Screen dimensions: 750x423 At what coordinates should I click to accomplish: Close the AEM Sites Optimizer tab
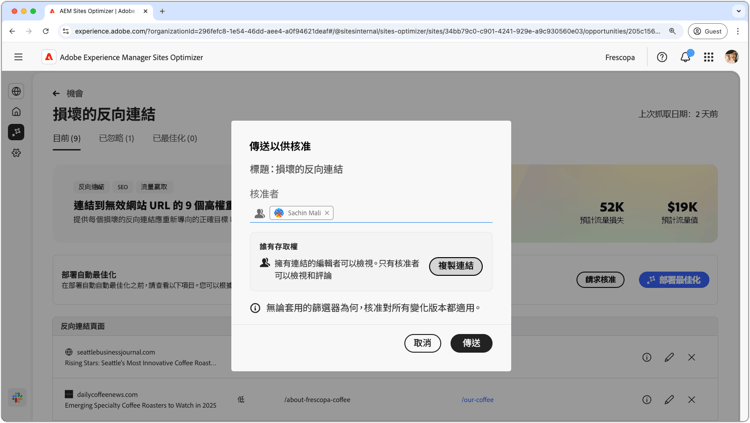coord(145,11)
